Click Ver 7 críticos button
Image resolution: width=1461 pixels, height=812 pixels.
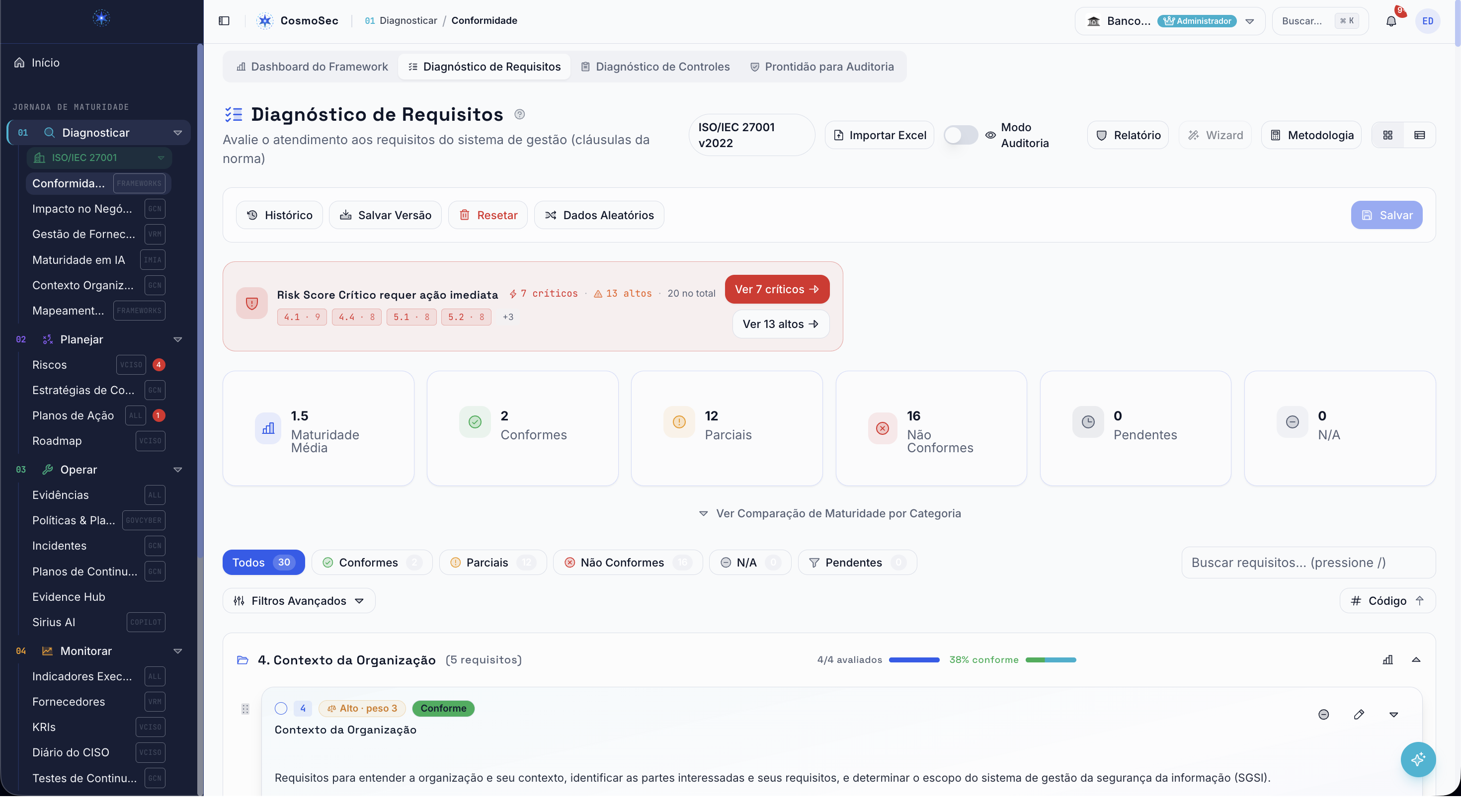coord(777,289)
